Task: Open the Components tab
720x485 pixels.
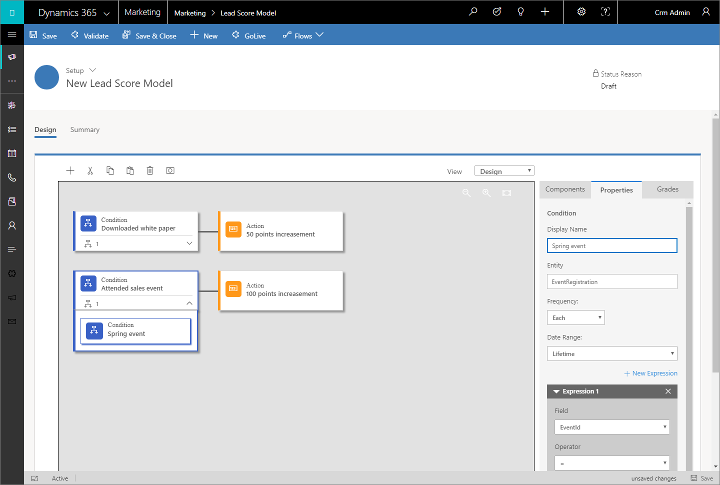Action: click(x=565, y=189)
